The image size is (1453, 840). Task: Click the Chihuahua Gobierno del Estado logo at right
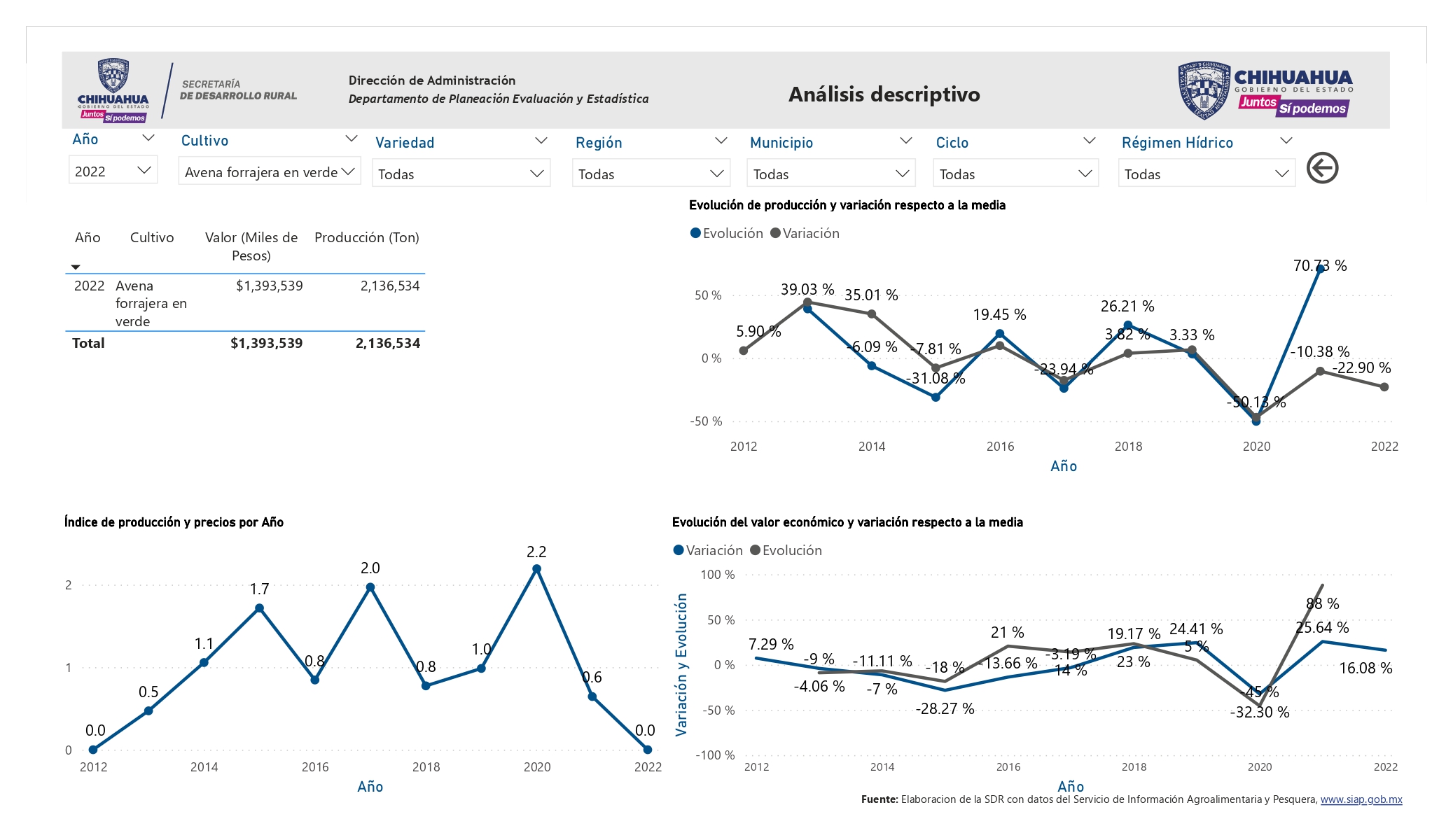coord(1265,90)
